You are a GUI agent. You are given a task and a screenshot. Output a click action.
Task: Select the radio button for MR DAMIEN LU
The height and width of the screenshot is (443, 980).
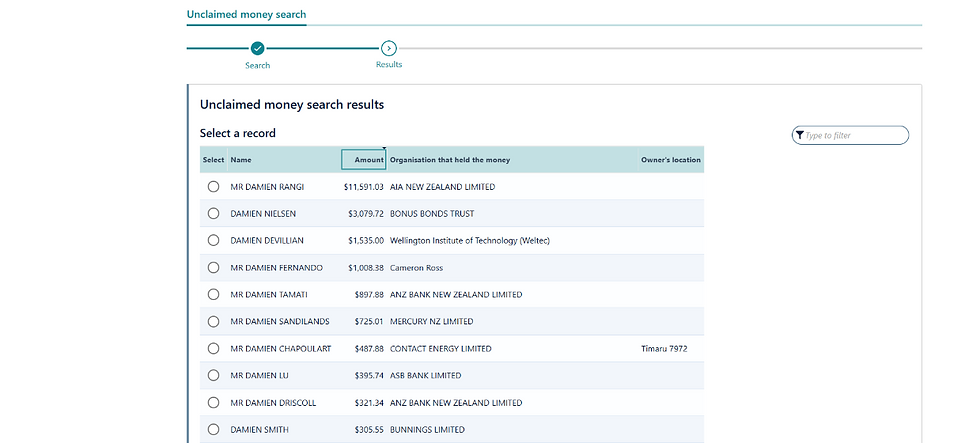[x=213, y=375]
